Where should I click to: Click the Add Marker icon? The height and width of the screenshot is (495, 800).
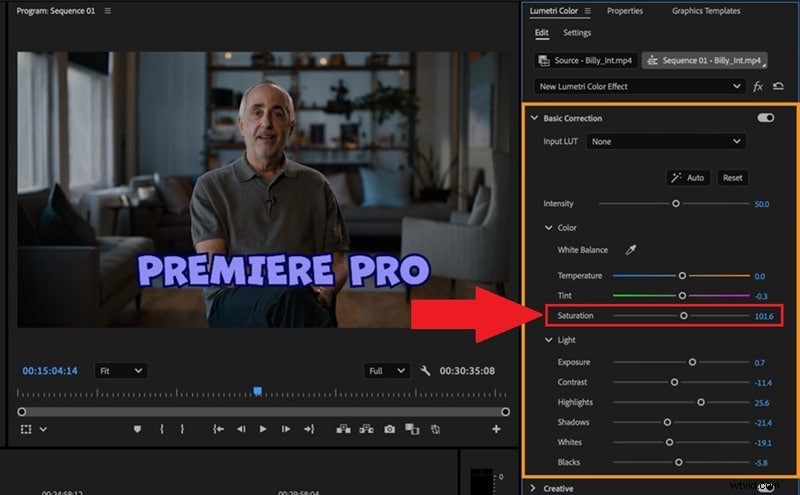pyautogui.click(x=137, y=429)
